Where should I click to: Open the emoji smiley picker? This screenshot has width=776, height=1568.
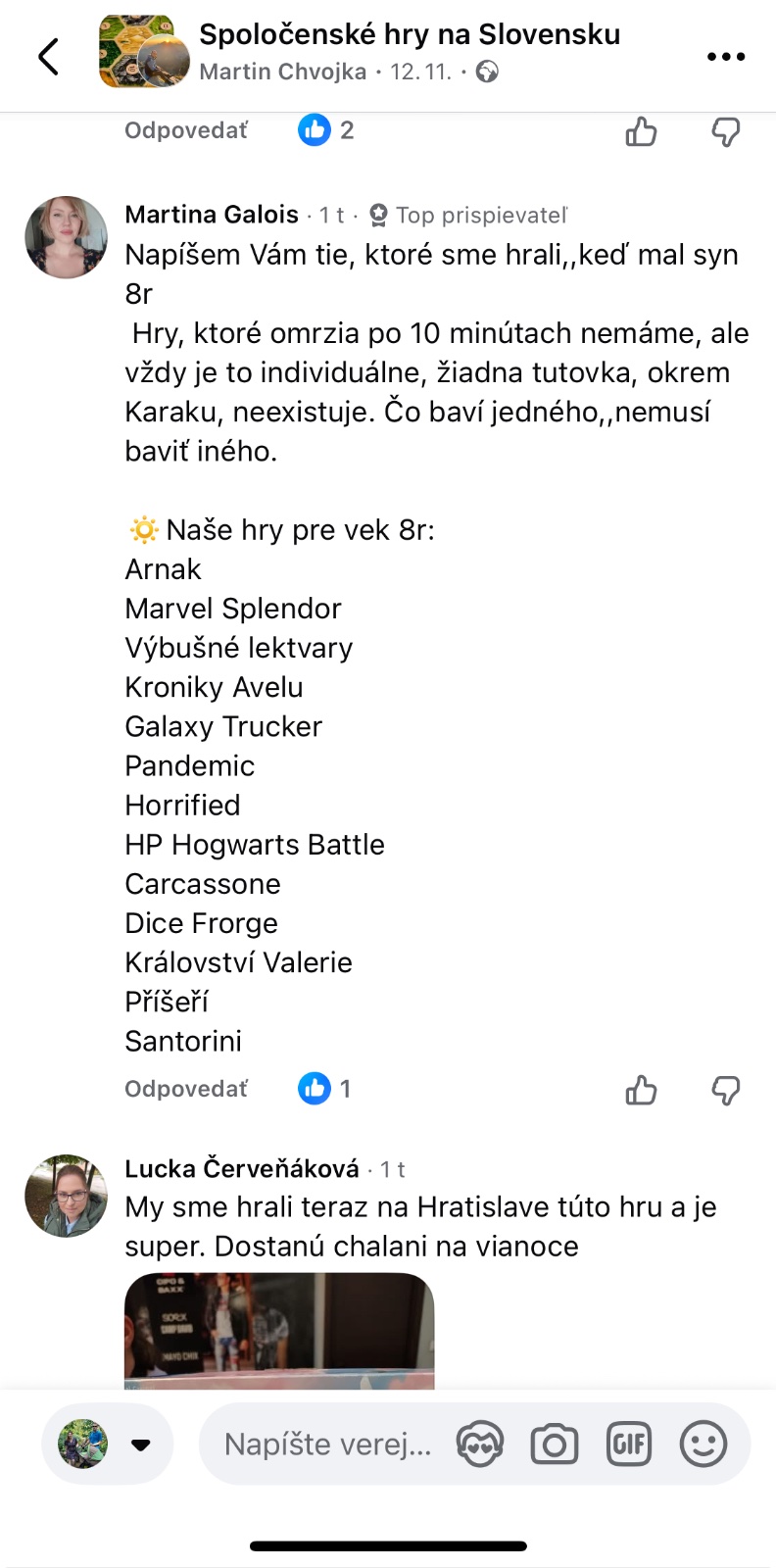[703, 1445]
